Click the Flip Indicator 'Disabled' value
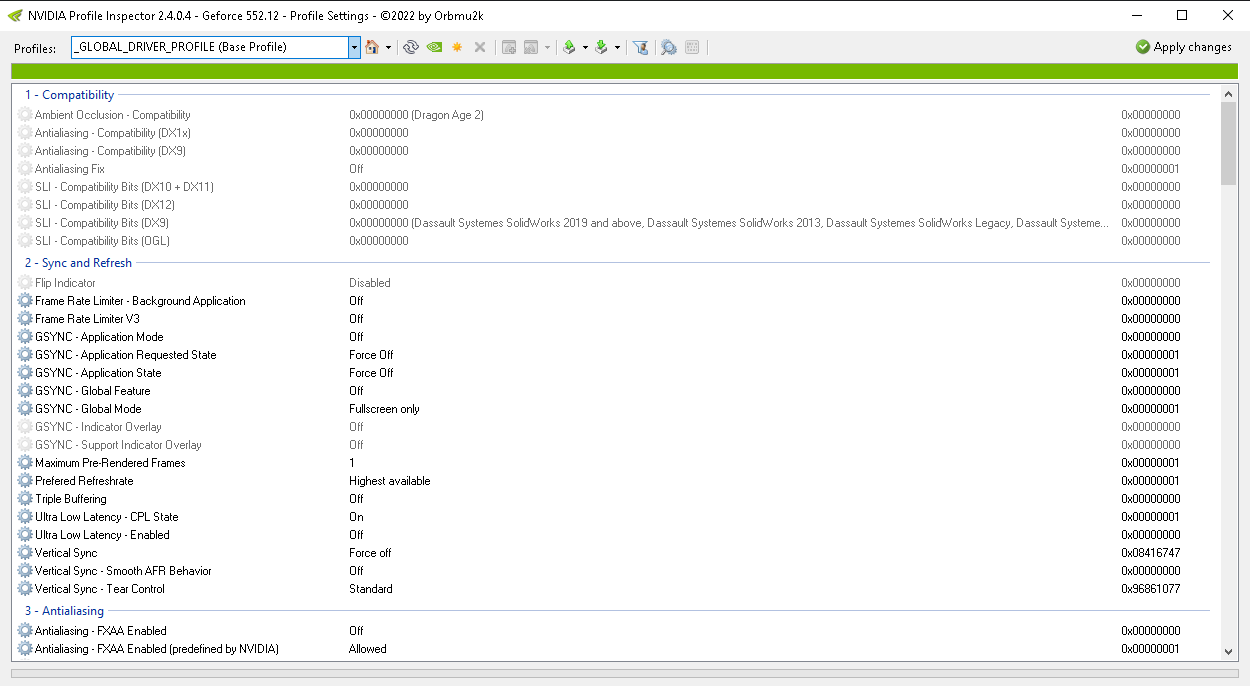This screenshot has width=1250, height=686. coord(370,283)
